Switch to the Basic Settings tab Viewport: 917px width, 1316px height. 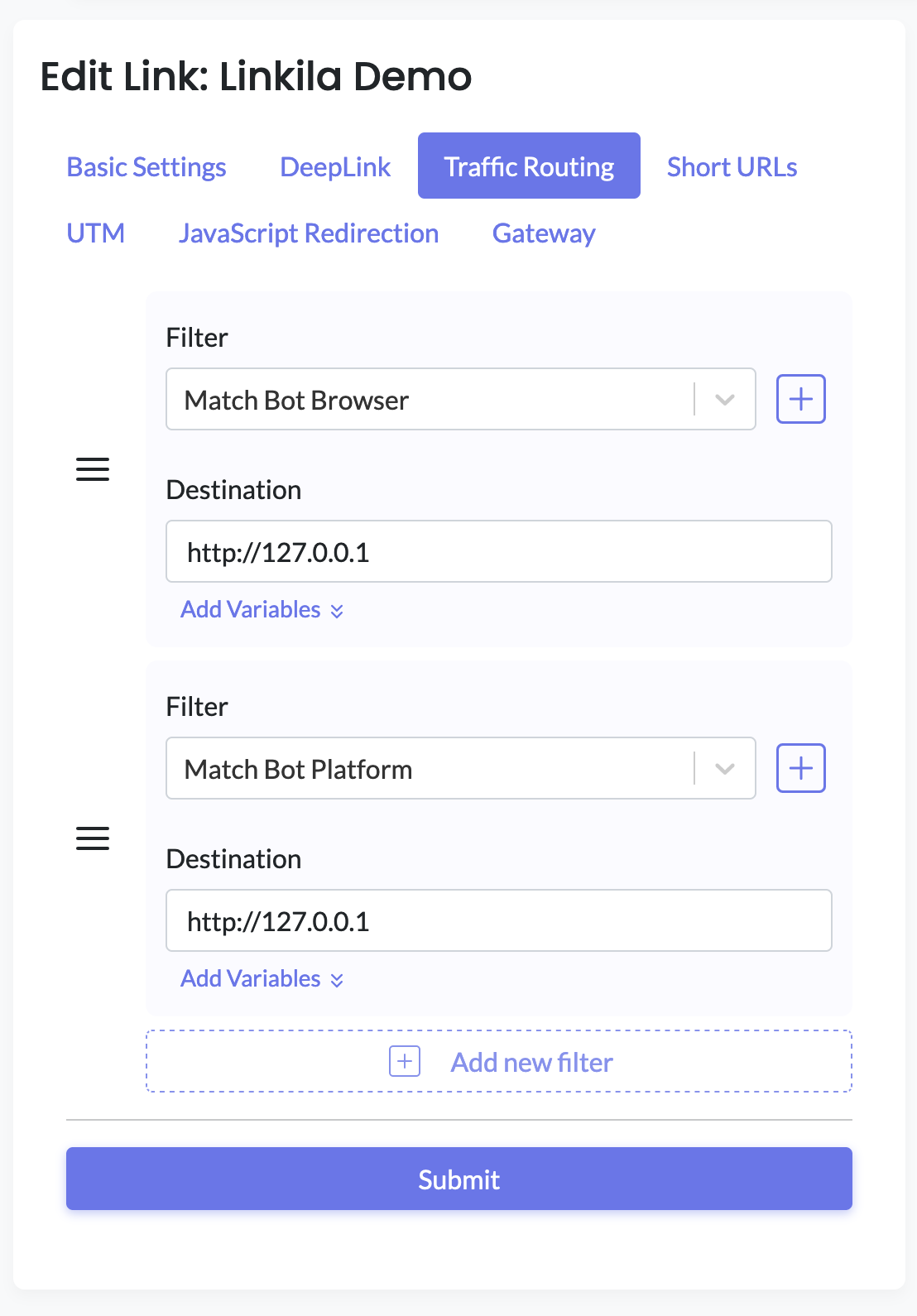coord(146,166)
